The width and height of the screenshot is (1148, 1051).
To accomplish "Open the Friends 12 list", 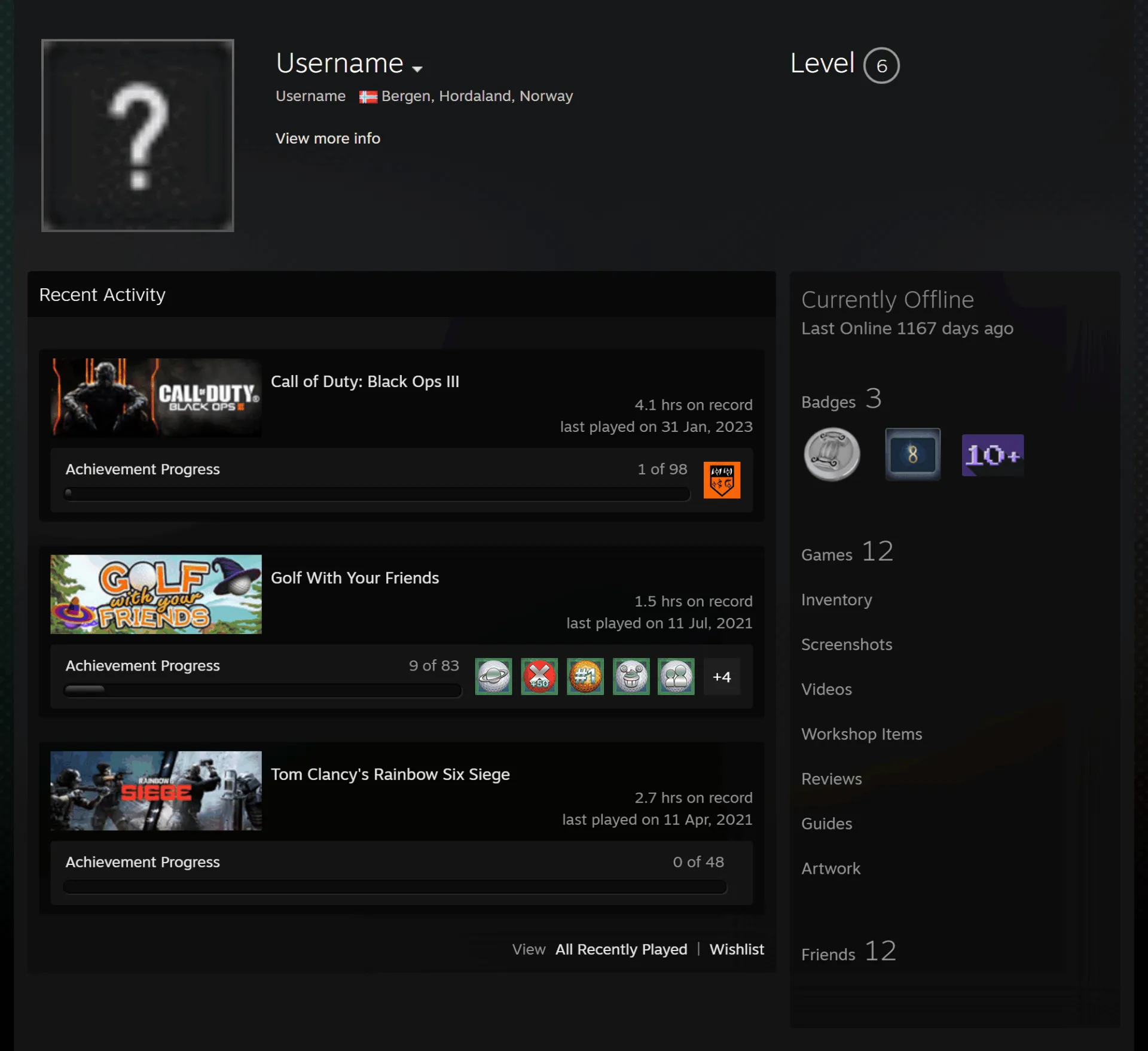I will tap(849, 952).
